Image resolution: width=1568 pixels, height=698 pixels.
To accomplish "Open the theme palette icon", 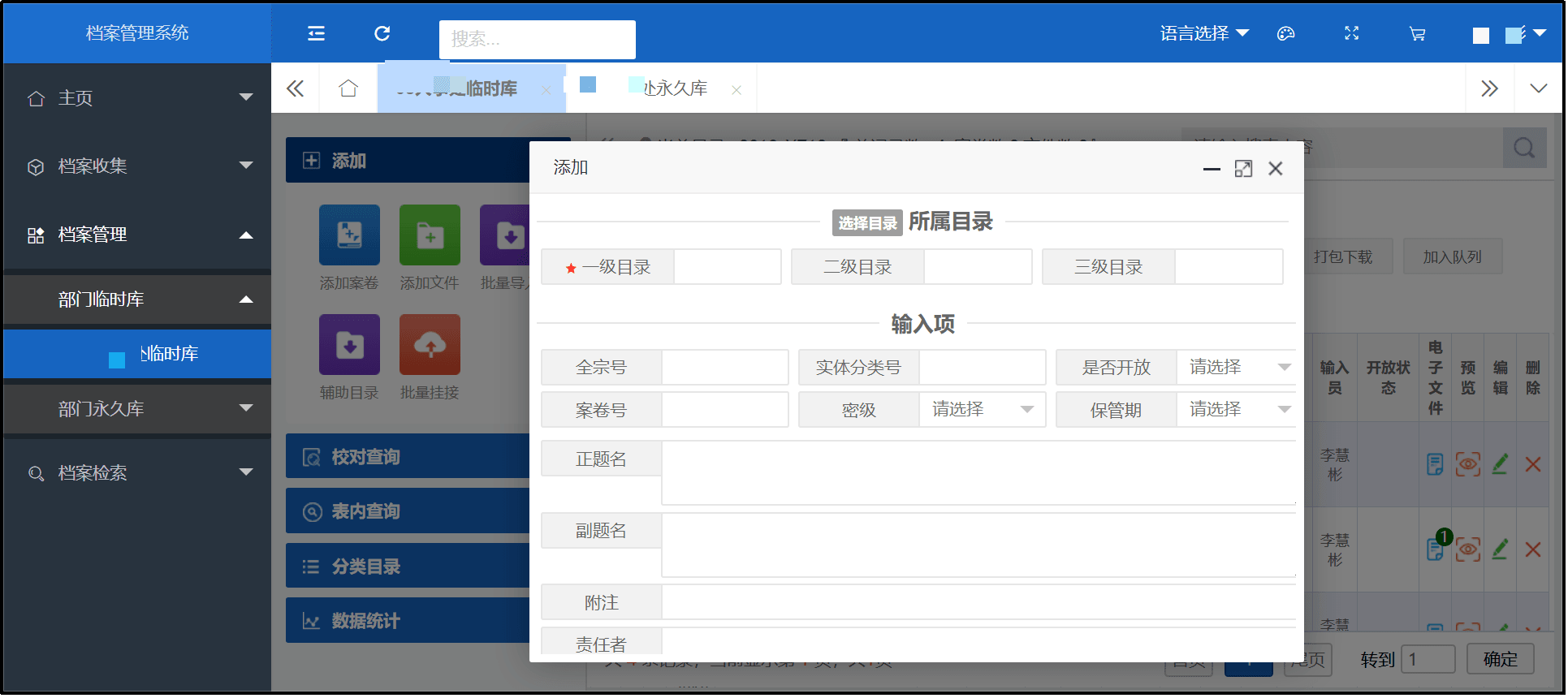I will tap(1285, 33).
